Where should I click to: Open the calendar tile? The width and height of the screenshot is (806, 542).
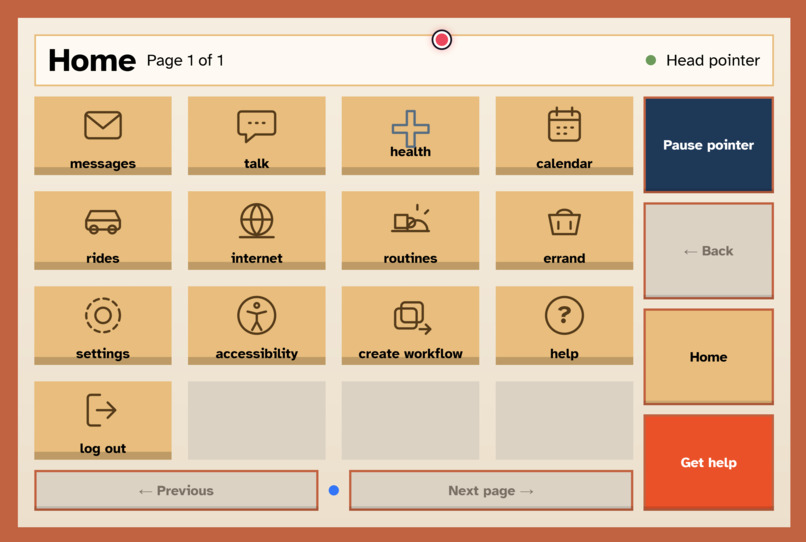point(564,136)
